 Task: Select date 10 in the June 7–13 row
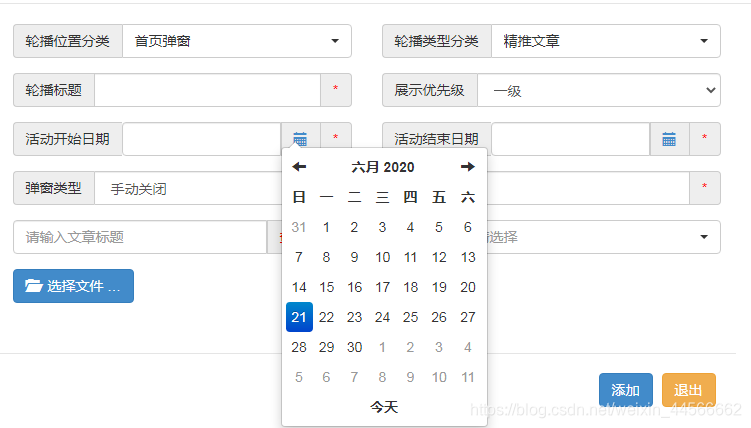382,257
